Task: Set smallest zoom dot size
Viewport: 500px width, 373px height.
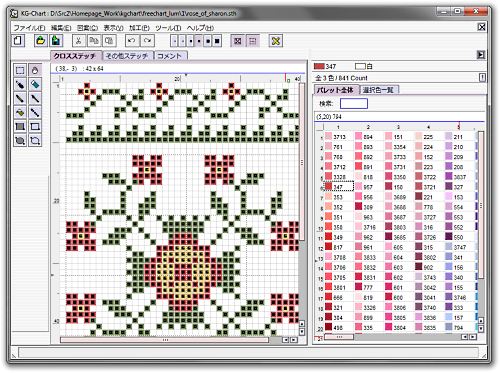Action: pos(174,41)
